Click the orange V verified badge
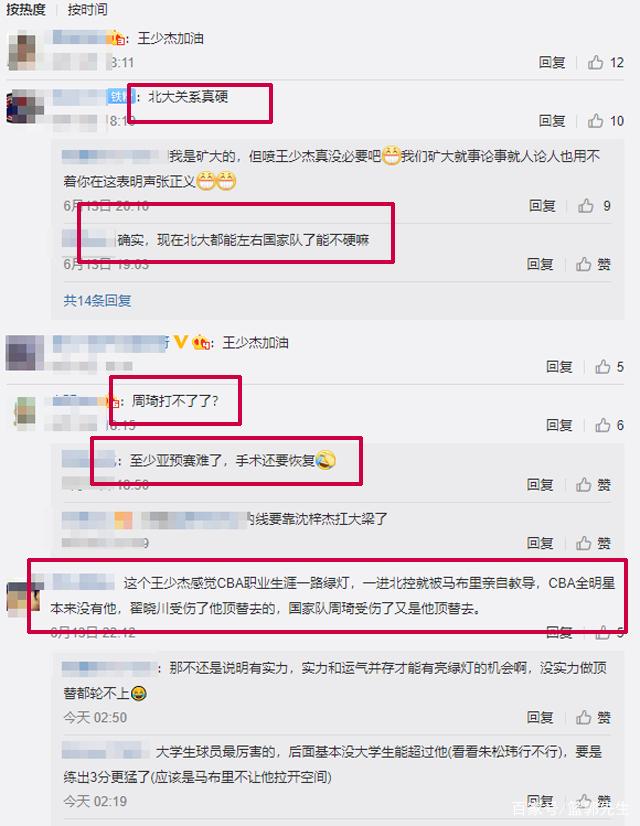Image resolution: width=640 pixels, height=826 pixels. [181, 342]
